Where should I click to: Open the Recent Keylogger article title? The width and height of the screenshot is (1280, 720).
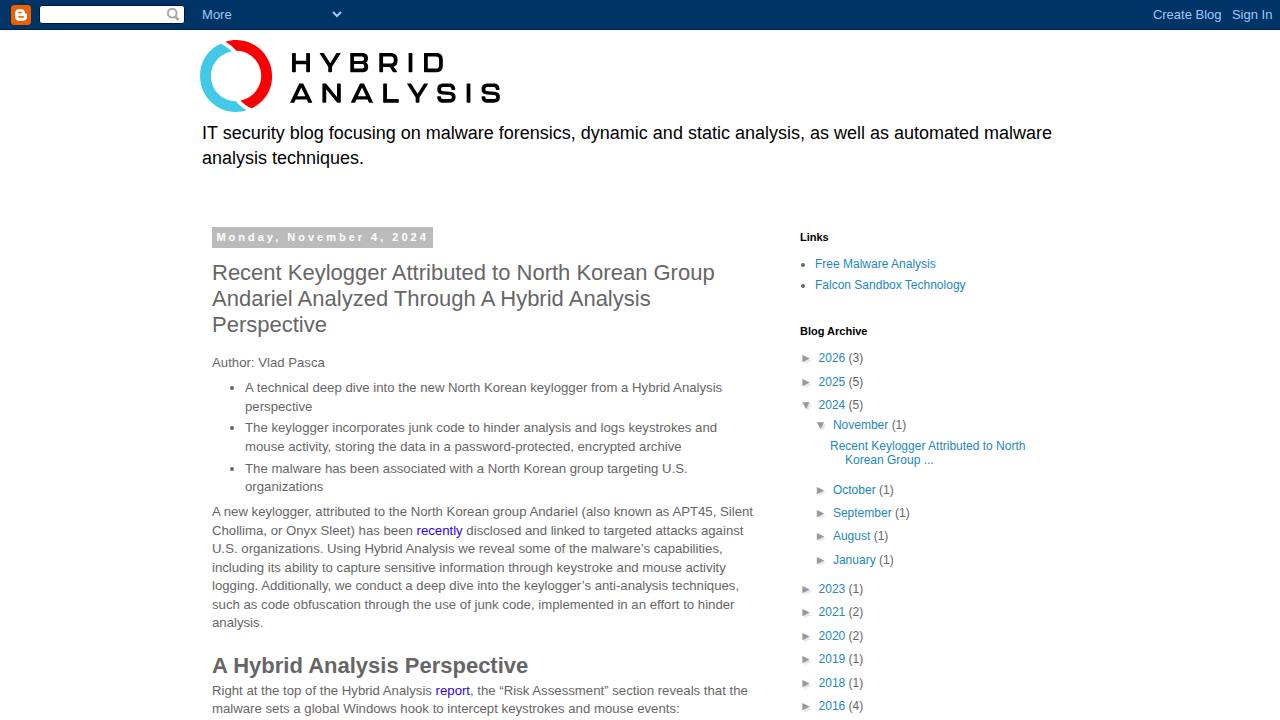(x=463, y=298)
